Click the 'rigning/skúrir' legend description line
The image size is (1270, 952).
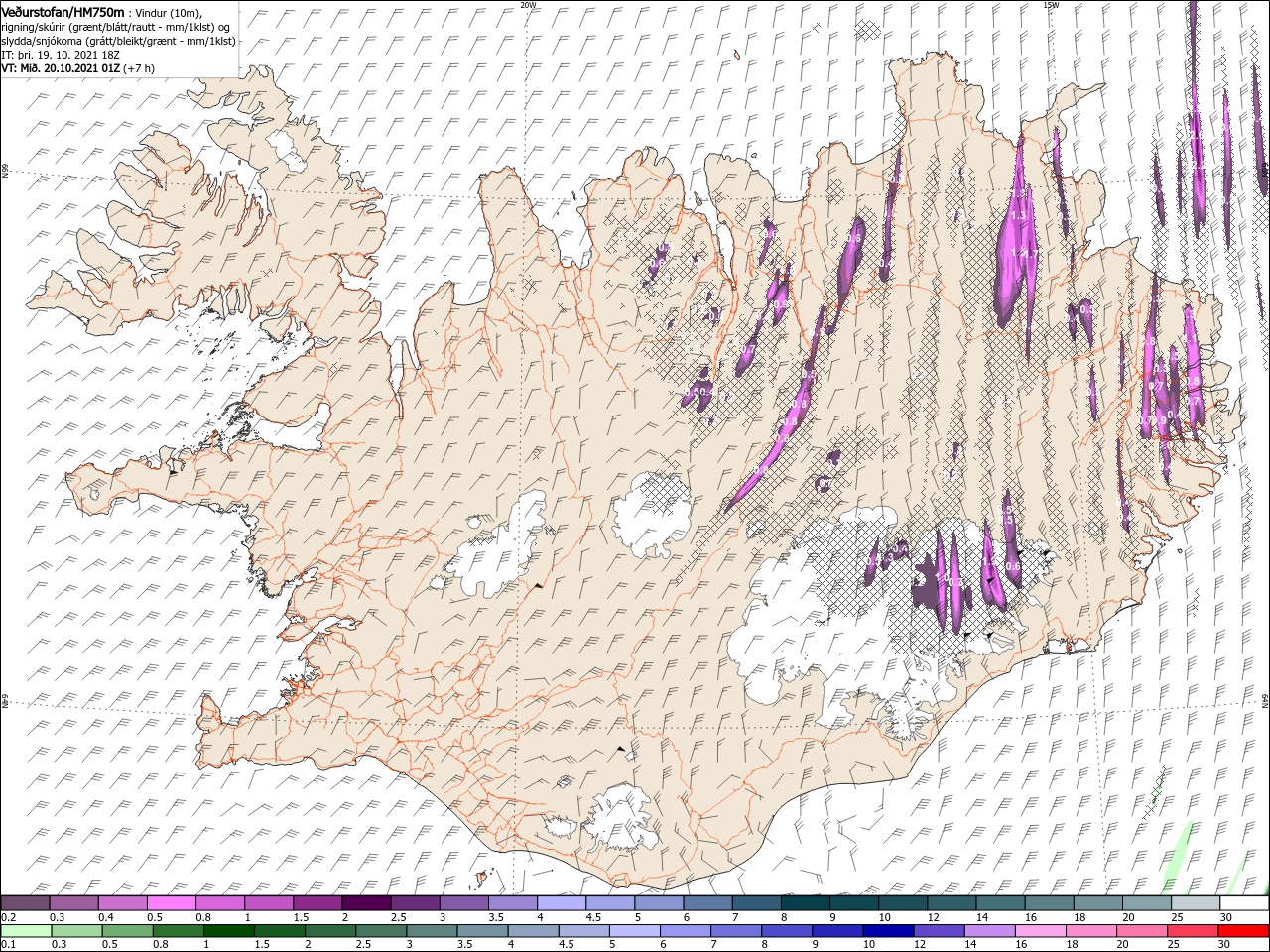[x=117, y=26]
